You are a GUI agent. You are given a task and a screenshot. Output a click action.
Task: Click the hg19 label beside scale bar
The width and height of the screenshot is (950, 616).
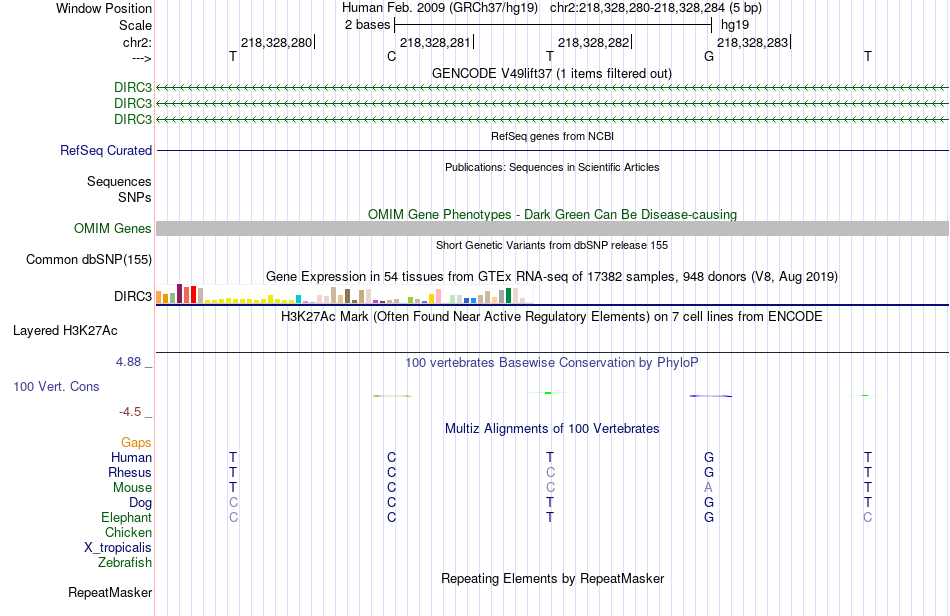point(735,25)
